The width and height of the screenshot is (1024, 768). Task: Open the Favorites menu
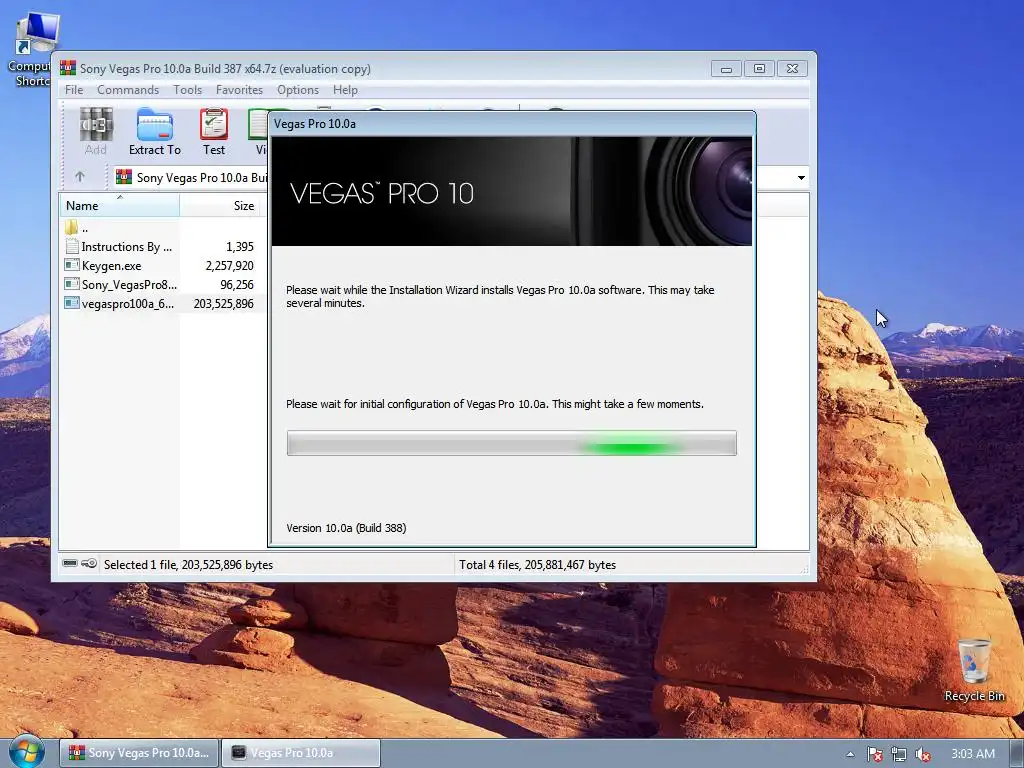(239, 90)
